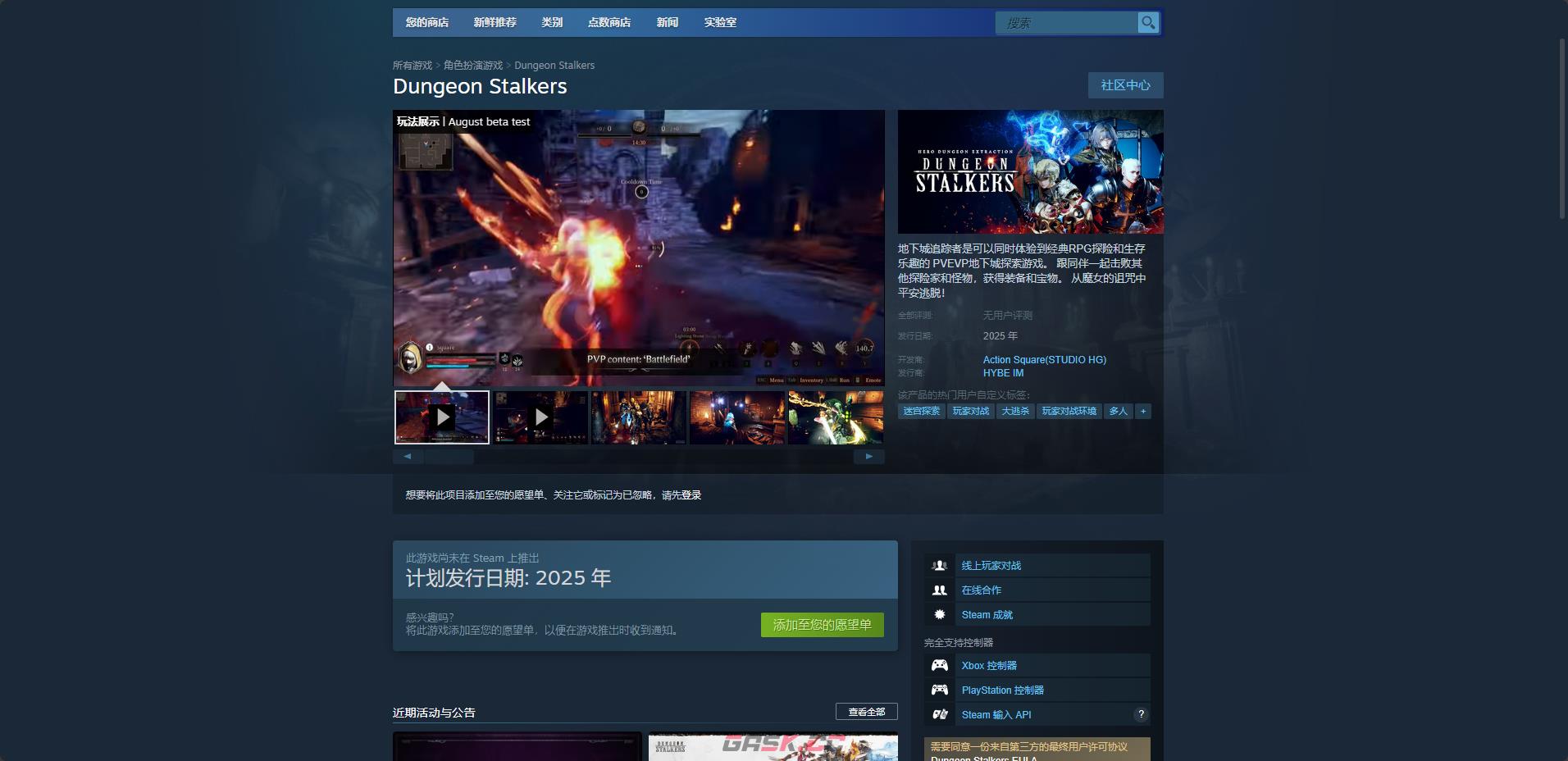Click 添加至您的愿望单 button

pyautogui.click(x=823, y=625)
